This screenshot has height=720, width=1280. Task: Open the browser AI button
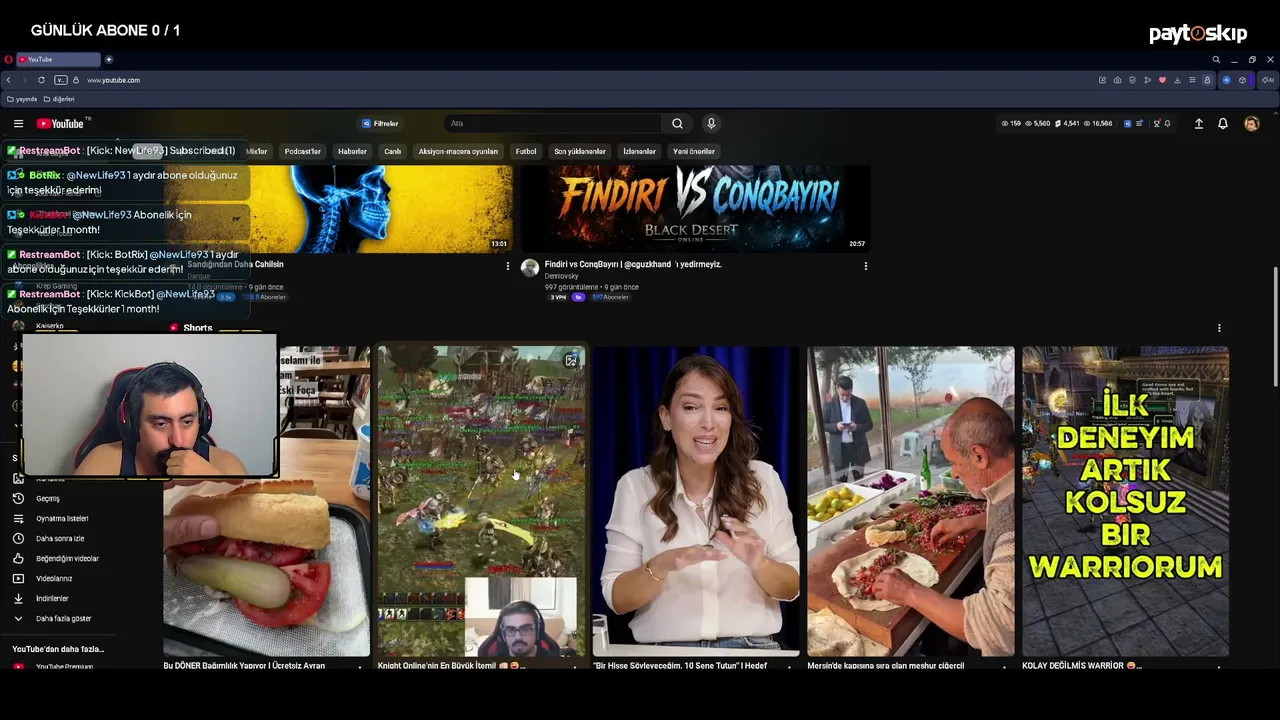tap(1268, 80)
